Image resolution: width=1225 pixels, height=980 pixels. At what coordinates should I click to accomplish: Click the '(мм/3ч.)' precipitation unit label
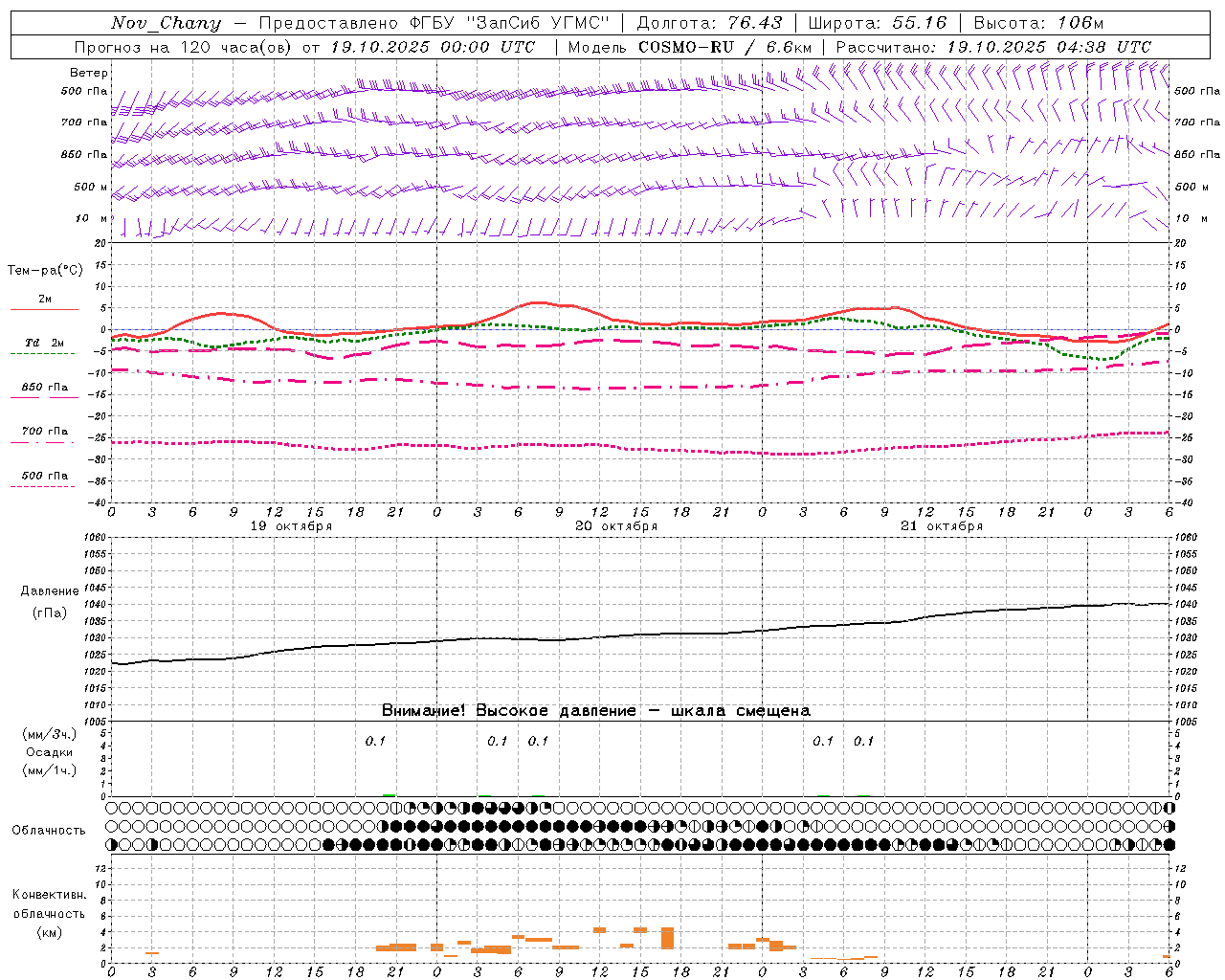(x=49, y=735)
